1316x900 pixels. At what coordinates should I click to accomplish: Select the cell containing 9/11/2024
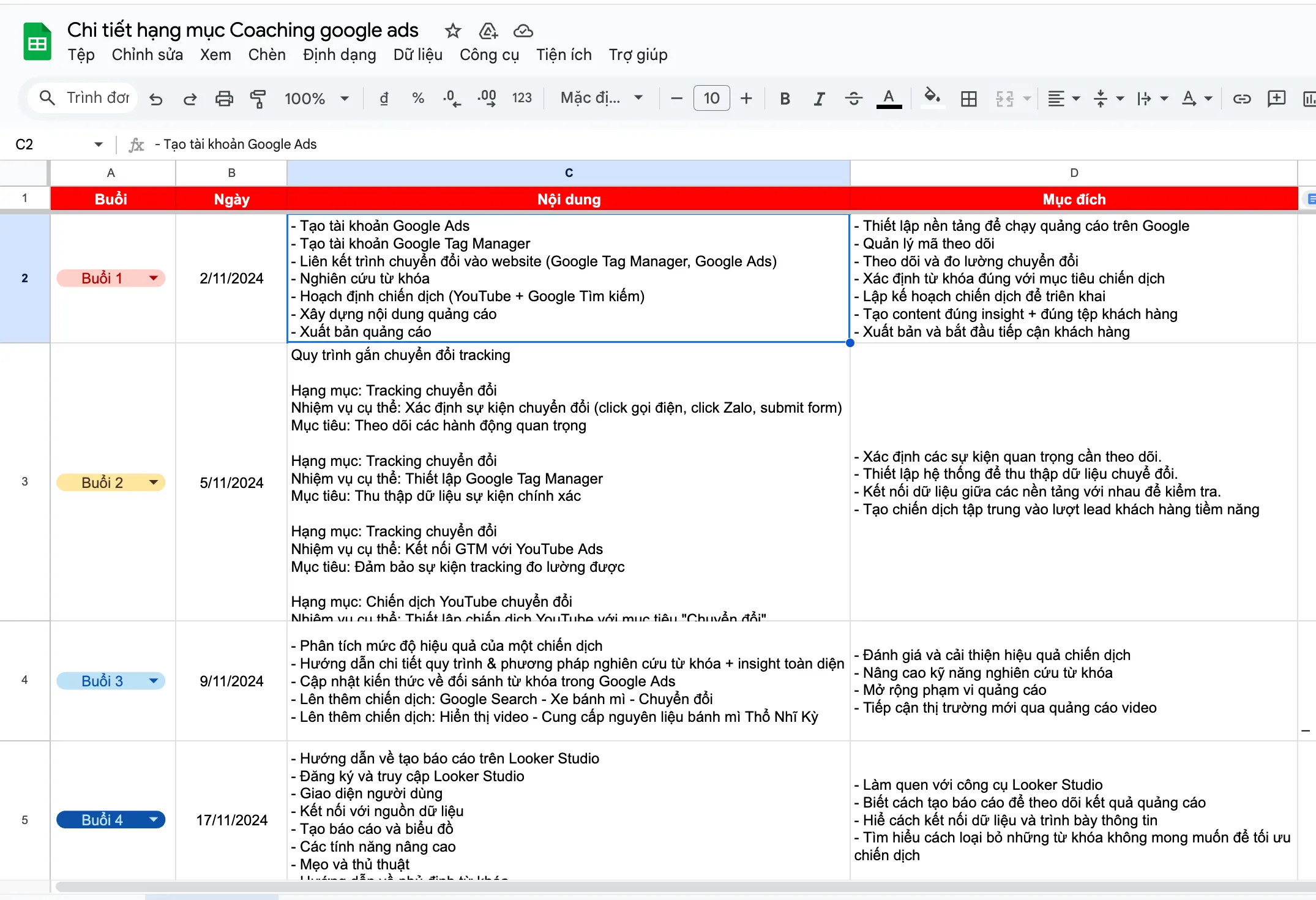[x=231, y=681]
